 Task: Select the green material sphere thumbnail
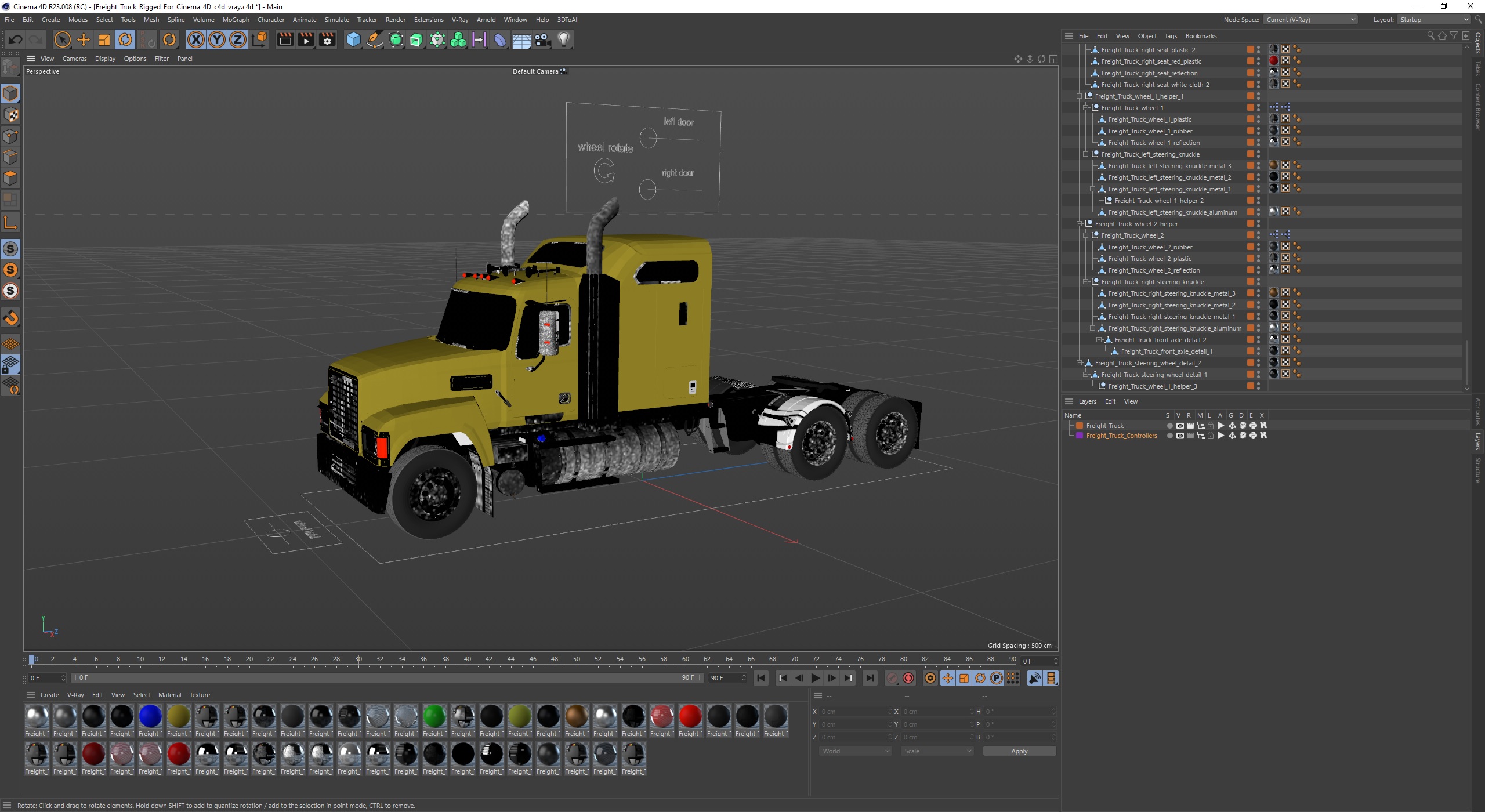click(434, 717)
